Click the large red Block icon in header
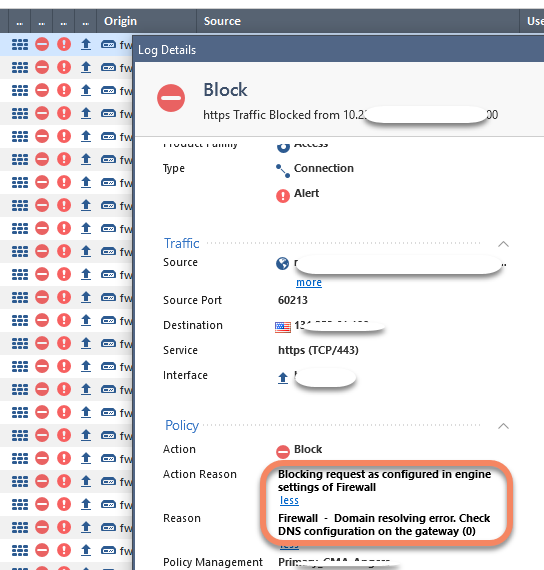This screenshot has height=570, width=544. (x=171, y=98)
